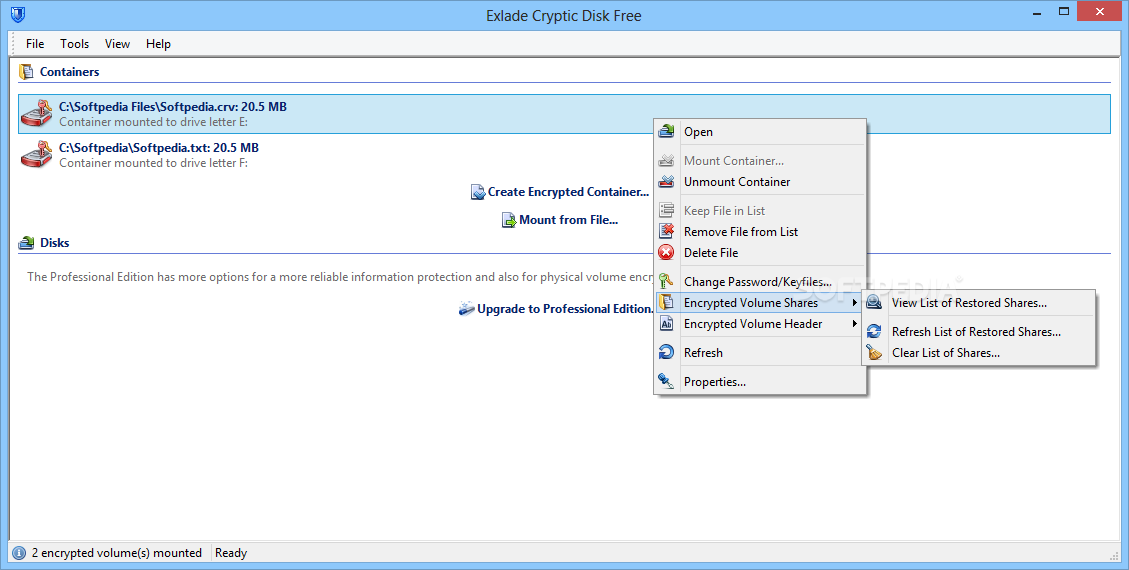Select the C:\Softpedia Files\Softpedia.crv entry
The height and width of the screenshot is (570, 1129).
[564, 114]
